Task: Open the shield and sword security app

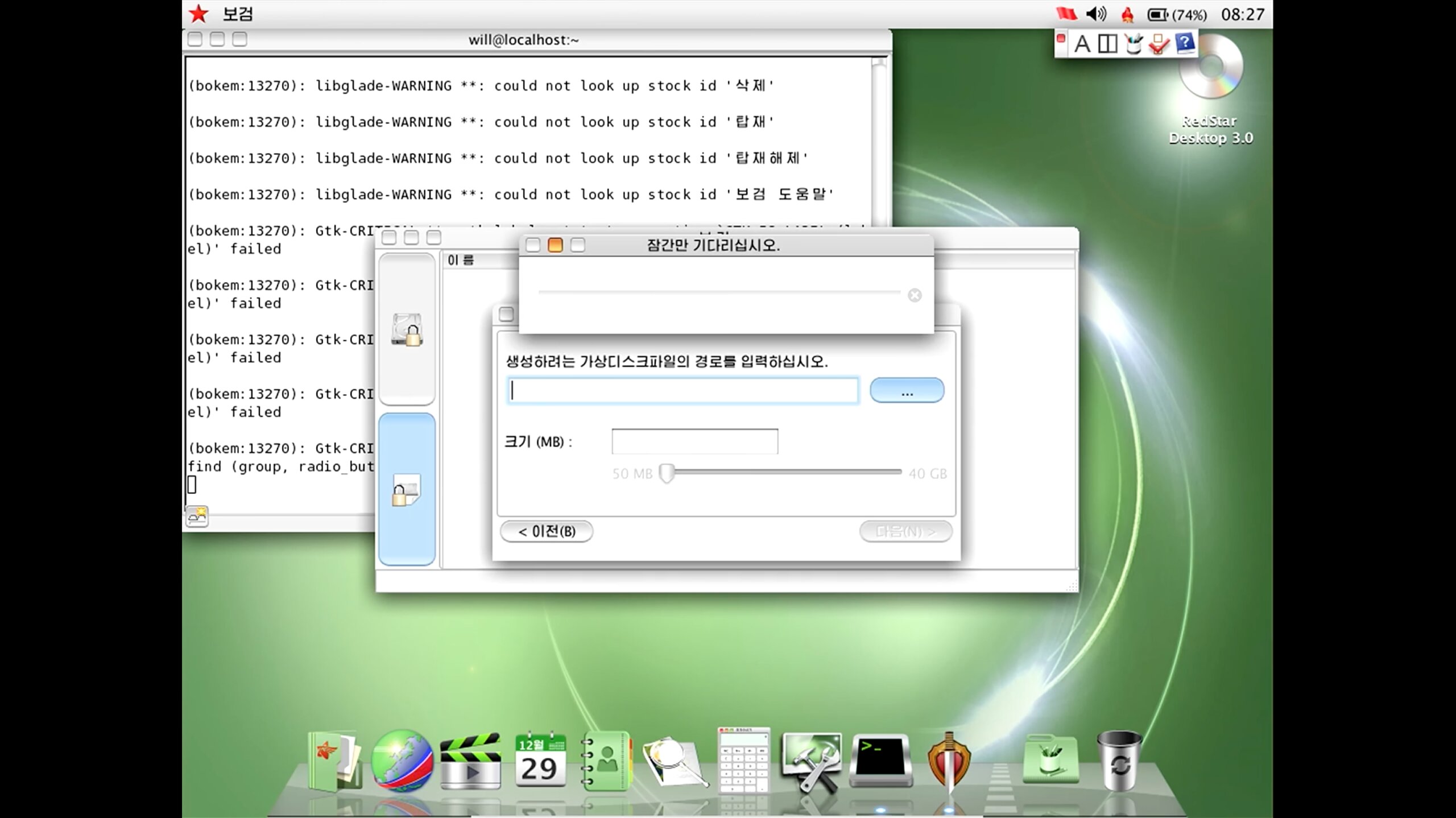Action: pyautogui.click(x=949, y=761)
